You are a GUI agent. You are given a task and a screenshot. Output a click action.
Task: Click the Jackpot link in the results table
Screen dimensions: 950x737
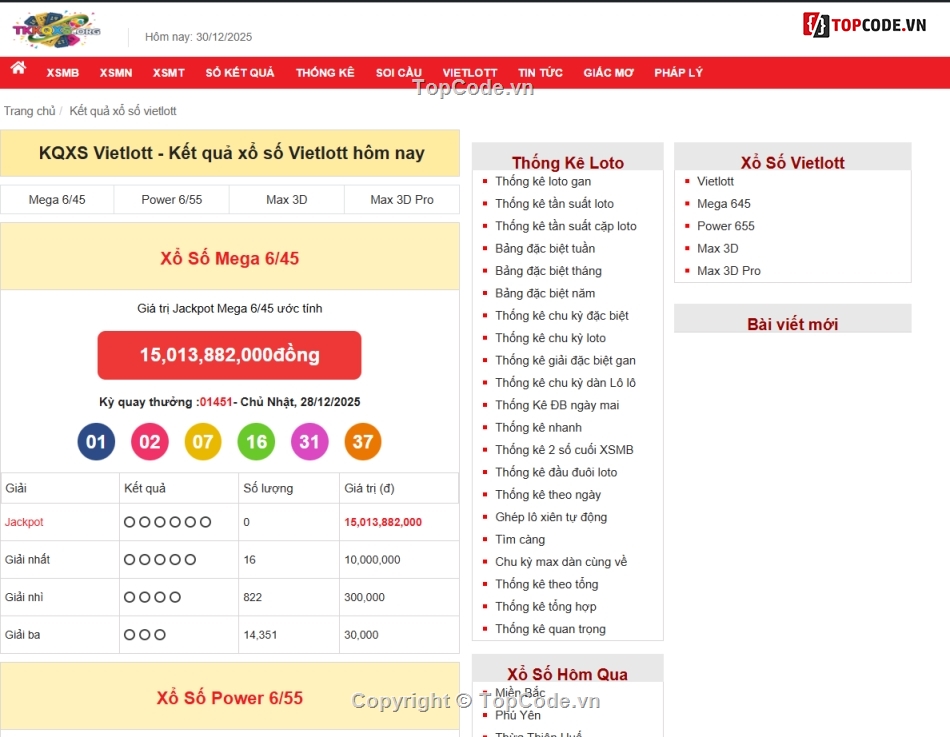click(x=23, y=521)
